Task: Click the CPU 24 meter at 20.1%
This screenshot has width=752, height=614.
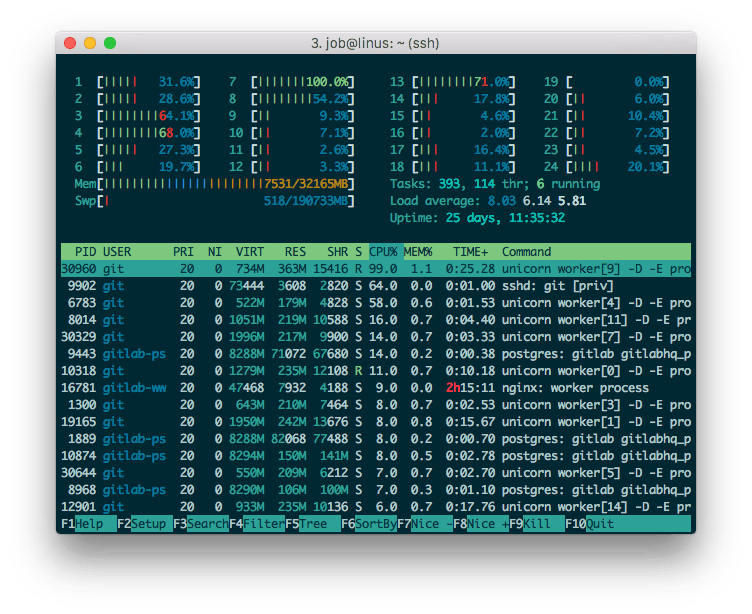Action: click(x=607, y=167)
